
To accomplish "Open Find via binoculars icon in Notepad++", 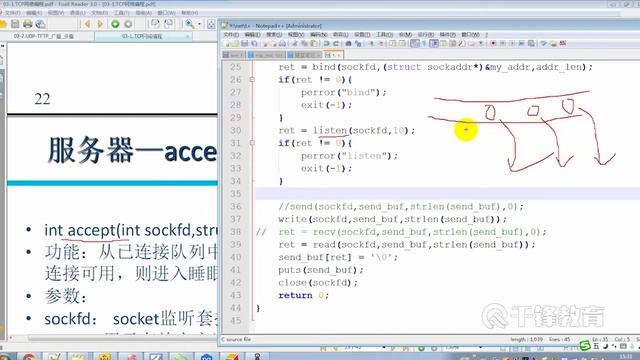I will (348, 43).
